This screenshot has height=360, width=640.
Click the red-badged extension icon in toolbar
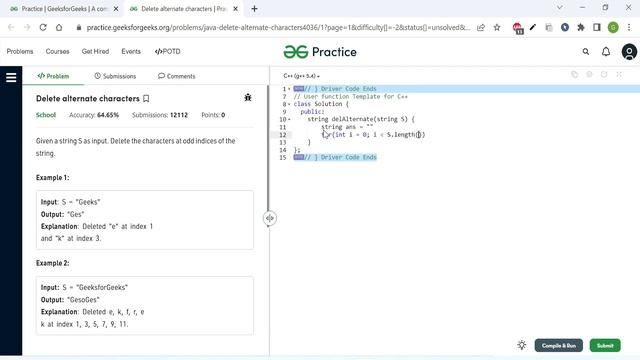click(518, 28)
